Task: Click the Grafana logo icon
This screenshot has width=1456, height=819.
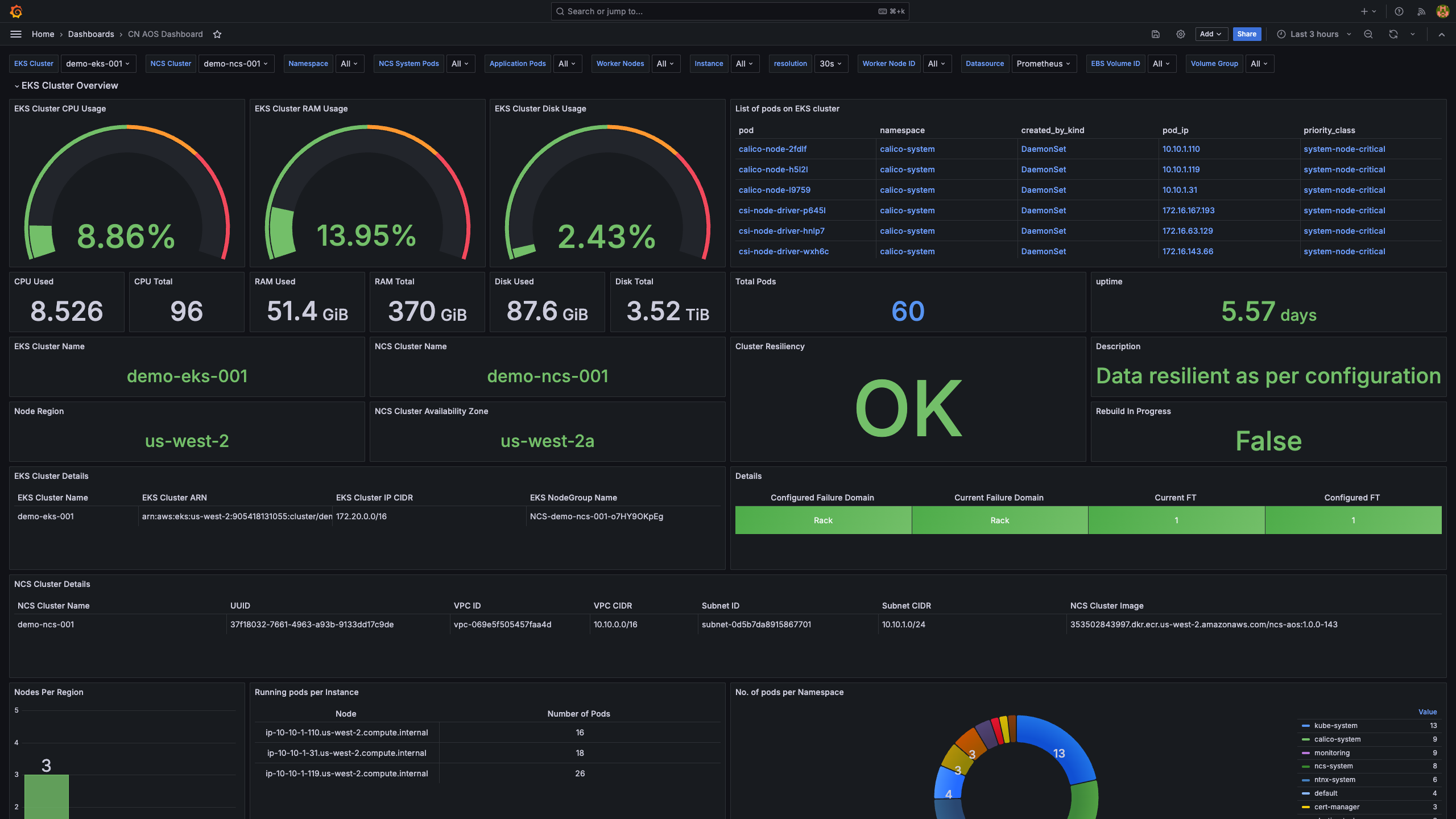Action: pyautogui.click(x=16, y=11)
